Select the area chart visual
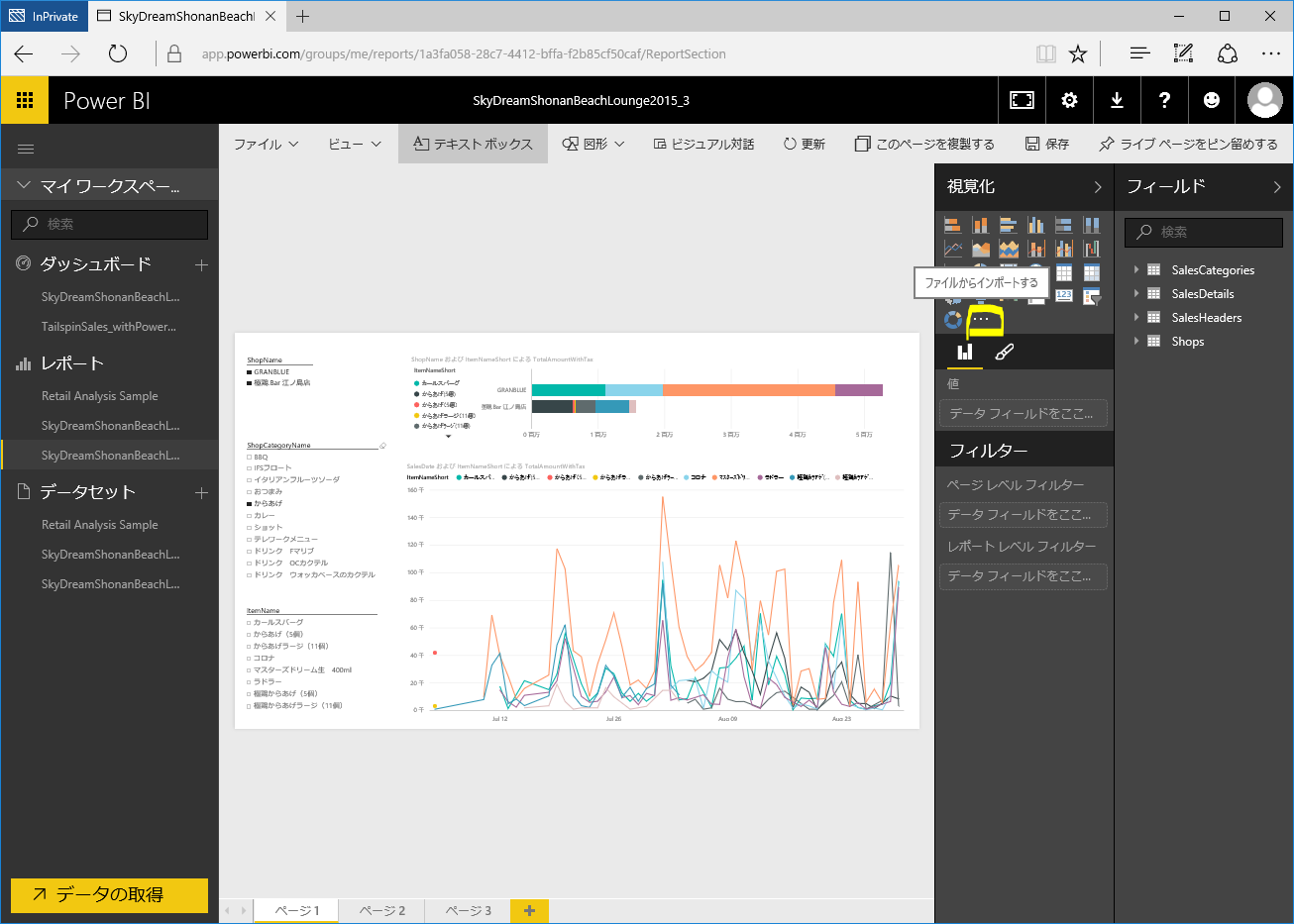 [x=981, y=249]
